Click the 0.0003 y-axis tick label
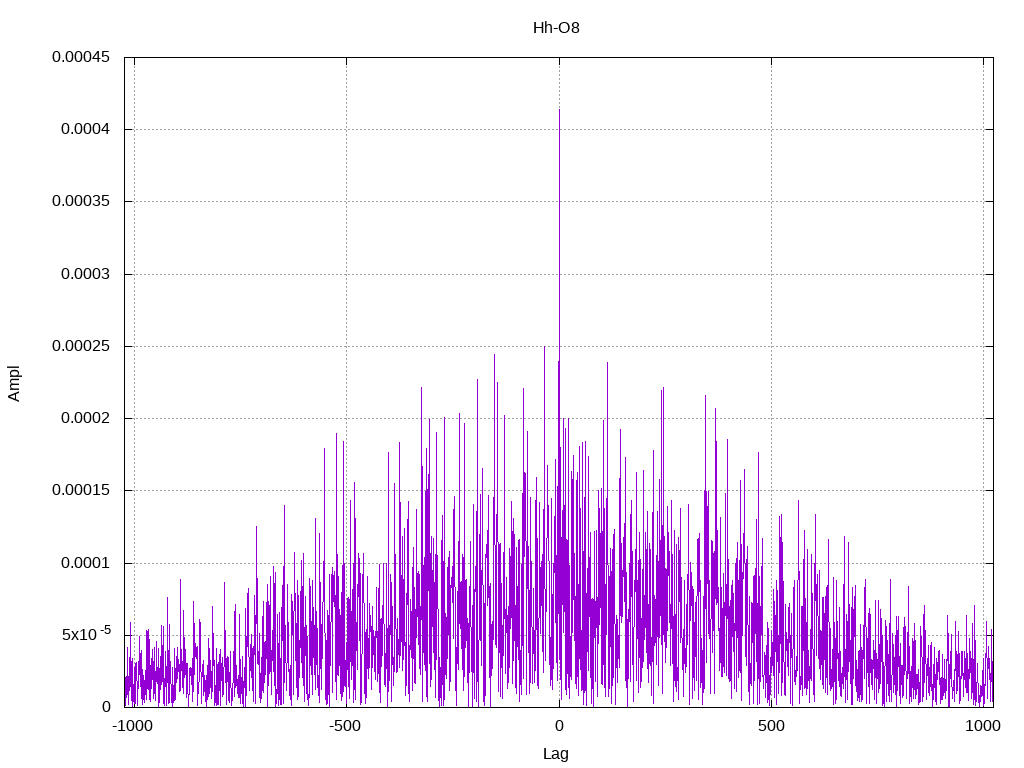Viewport: 1024px width, 768px height. point(86,274)
